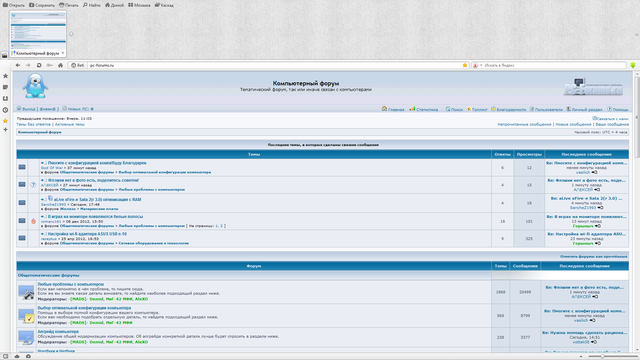Open the downloads panel icon in sidebar
Image resolution: width=640 pixels, height=360 pixels.
5,98
